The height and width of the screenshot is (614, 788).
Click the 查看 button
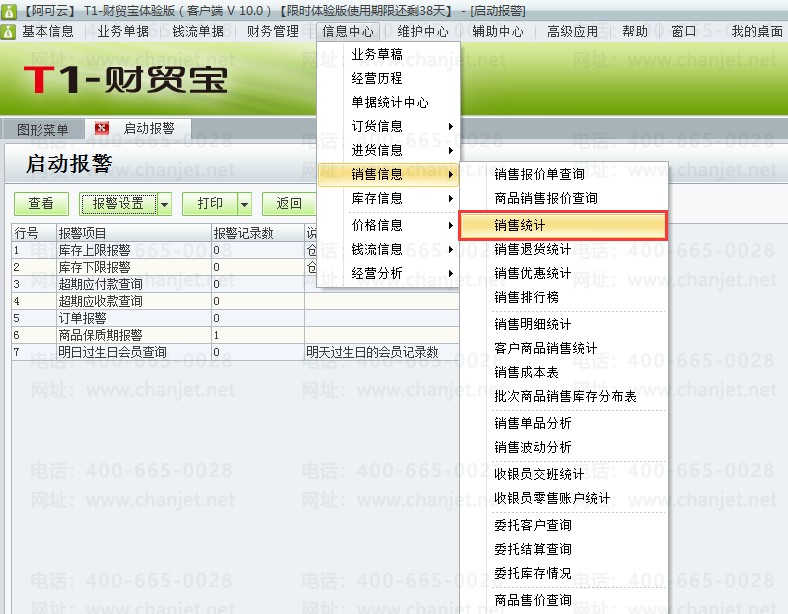[41, 203]
